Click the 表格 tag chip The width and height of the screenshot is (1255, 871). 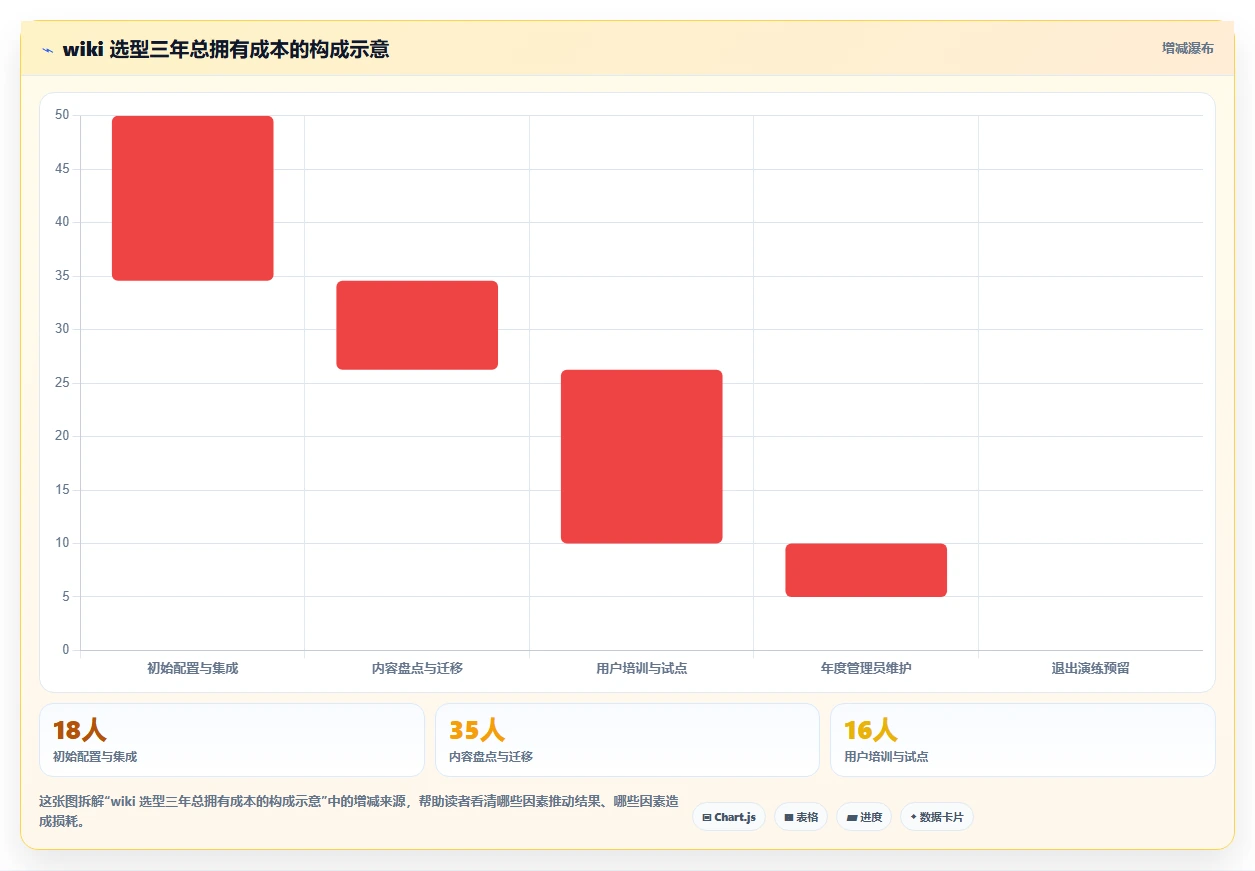[x=801, y=817]
